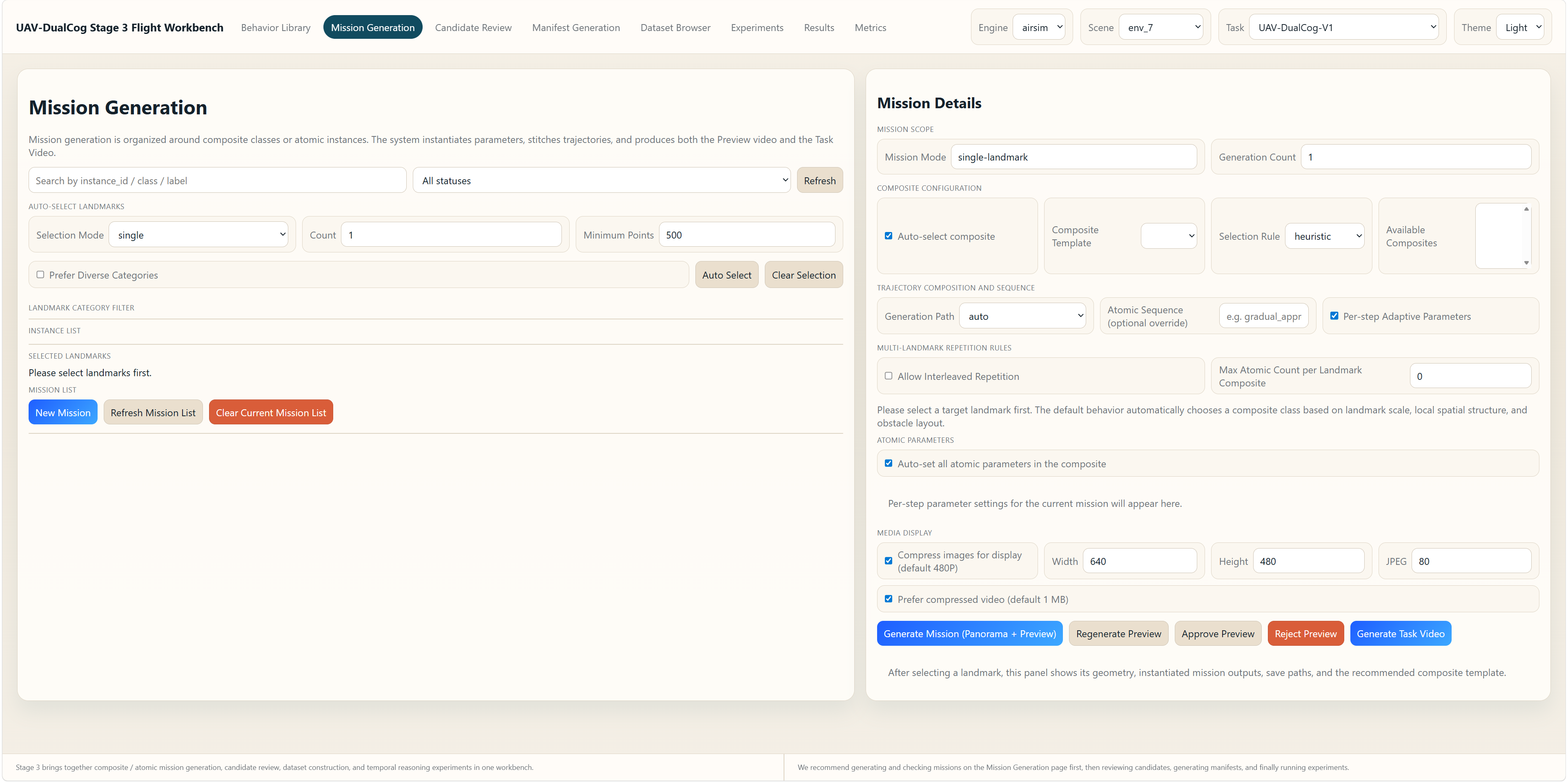Image resolution: width=1568 pixels, height=783 pixels.
Task: Start a New Mission
Action: (63, 412)
